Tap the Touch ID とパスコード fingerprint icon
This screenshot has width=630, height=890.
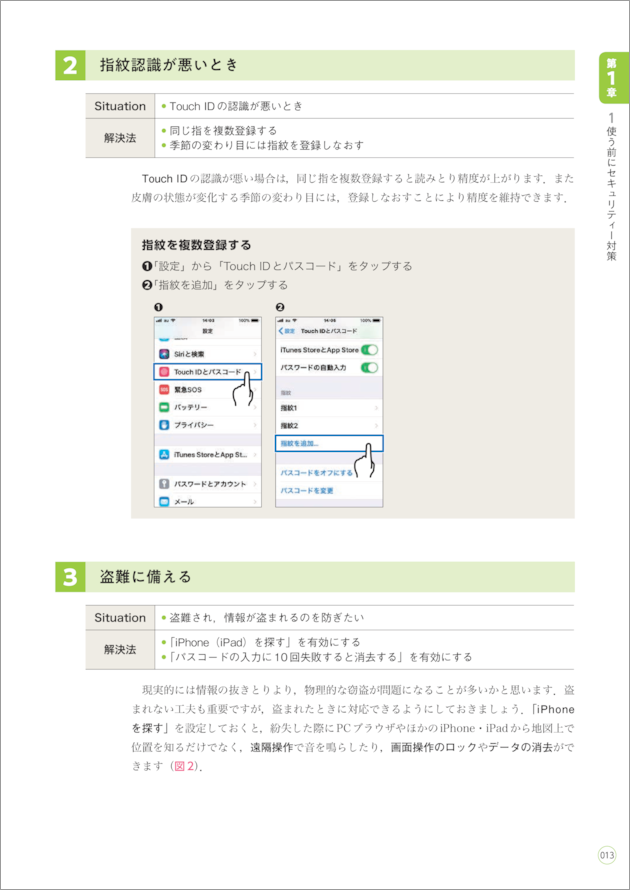coord(164,372)
